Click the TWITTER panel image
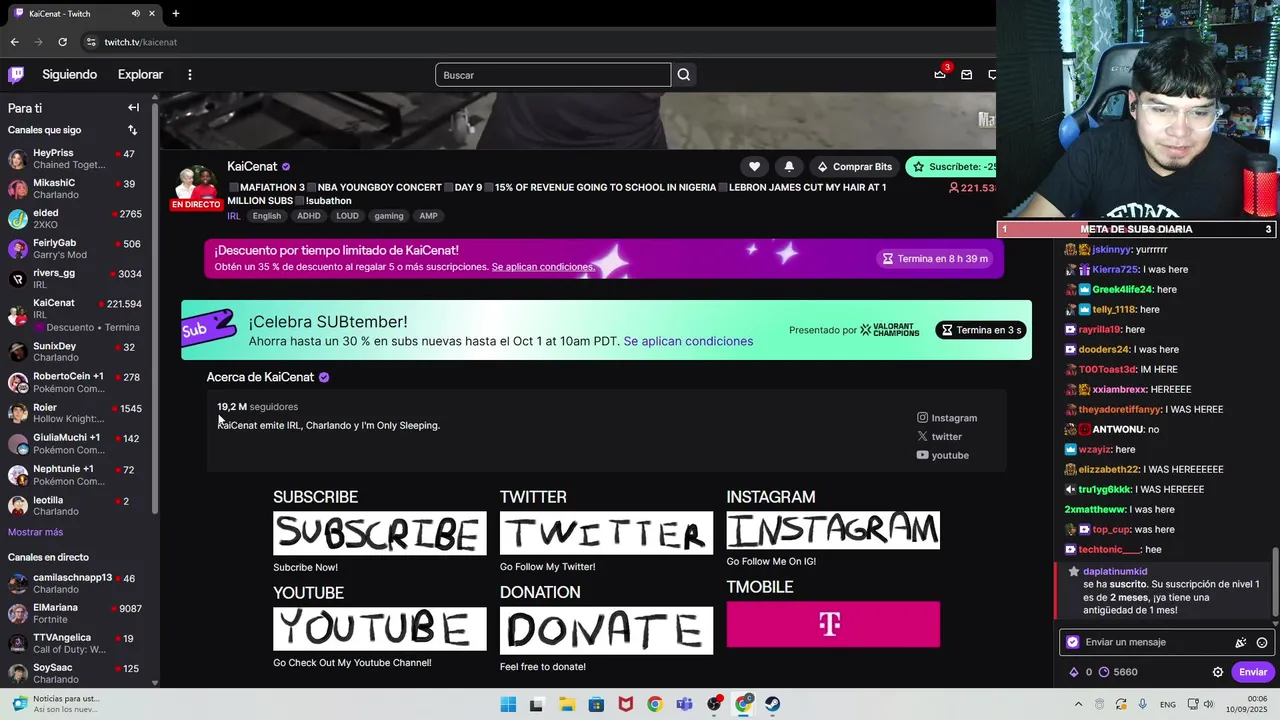Screen dimensions: 1280x720 606,533
